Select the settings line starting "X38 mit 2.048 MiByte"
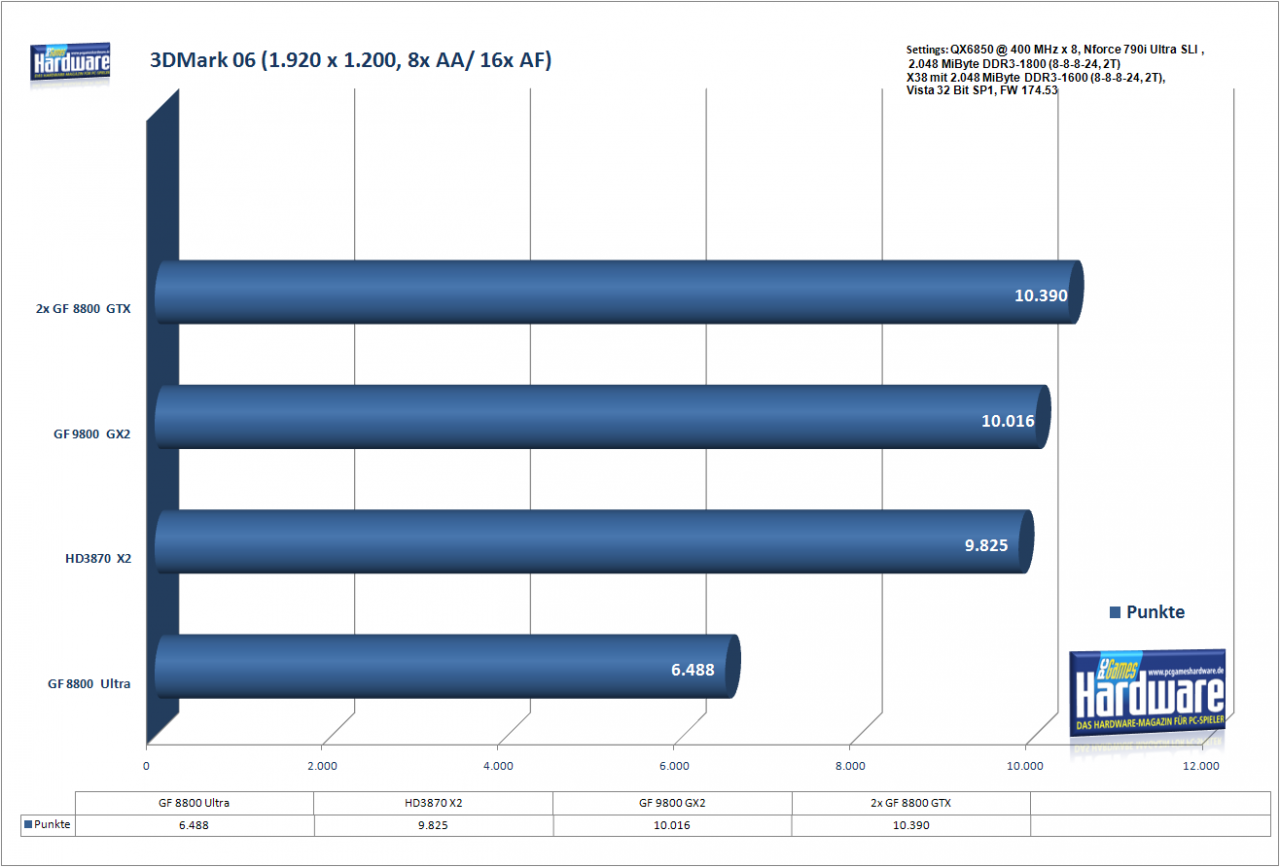This screenshot has height=867, width=1280. (x=1035, y=77)
